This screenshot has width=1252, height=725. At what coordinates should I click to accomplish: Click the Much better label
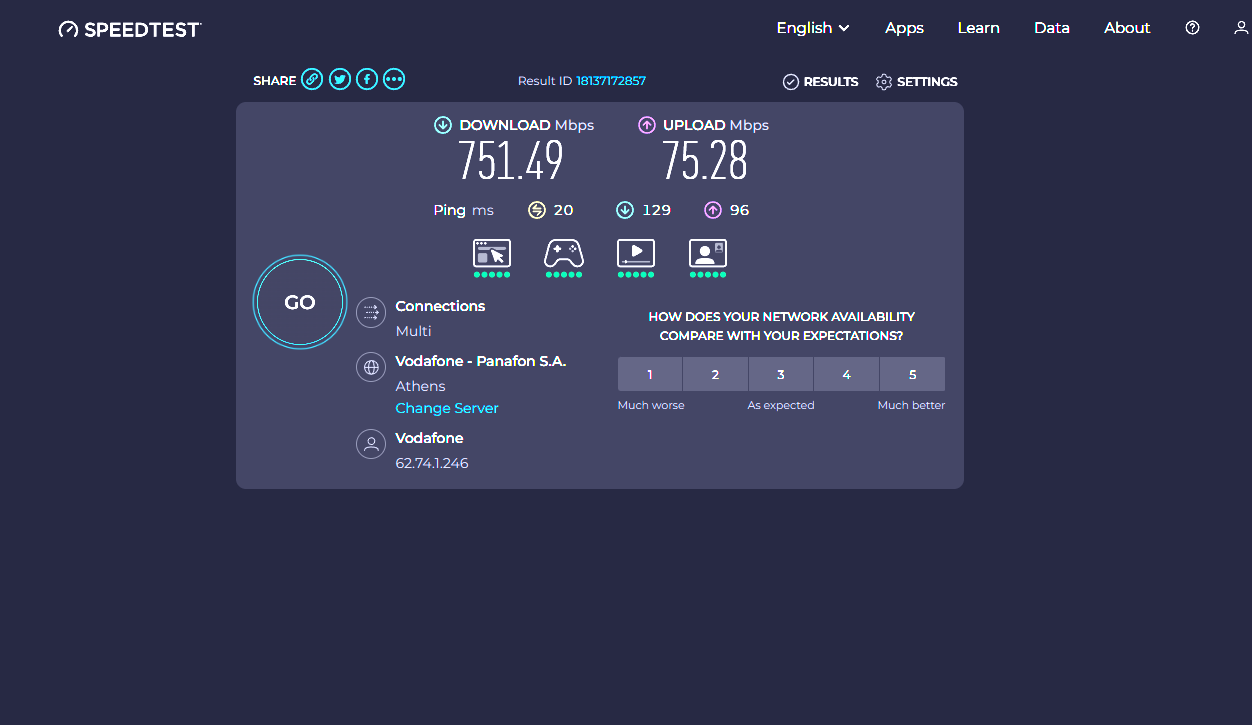click(x=911, y=405)
